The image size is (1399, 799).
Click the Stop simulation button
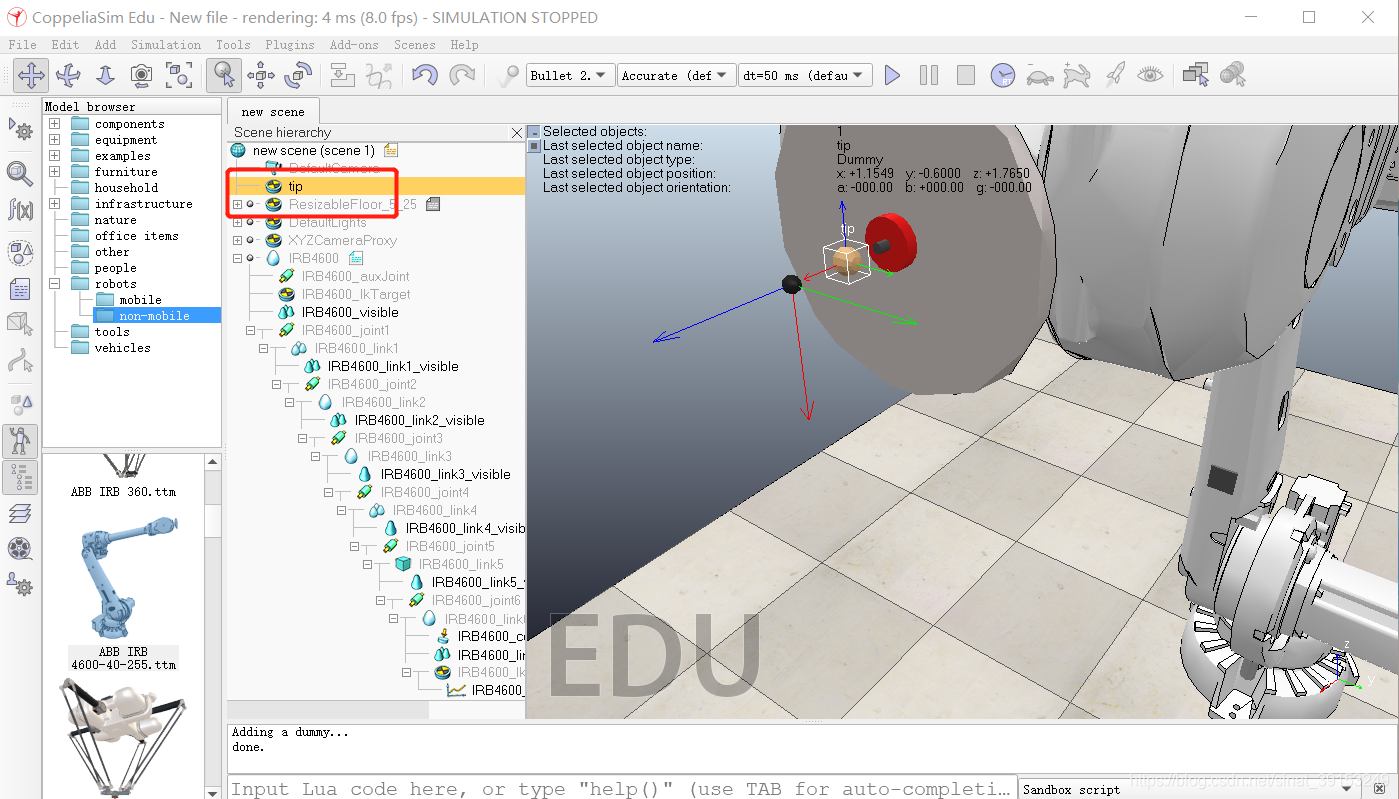(x=966, y=75)
